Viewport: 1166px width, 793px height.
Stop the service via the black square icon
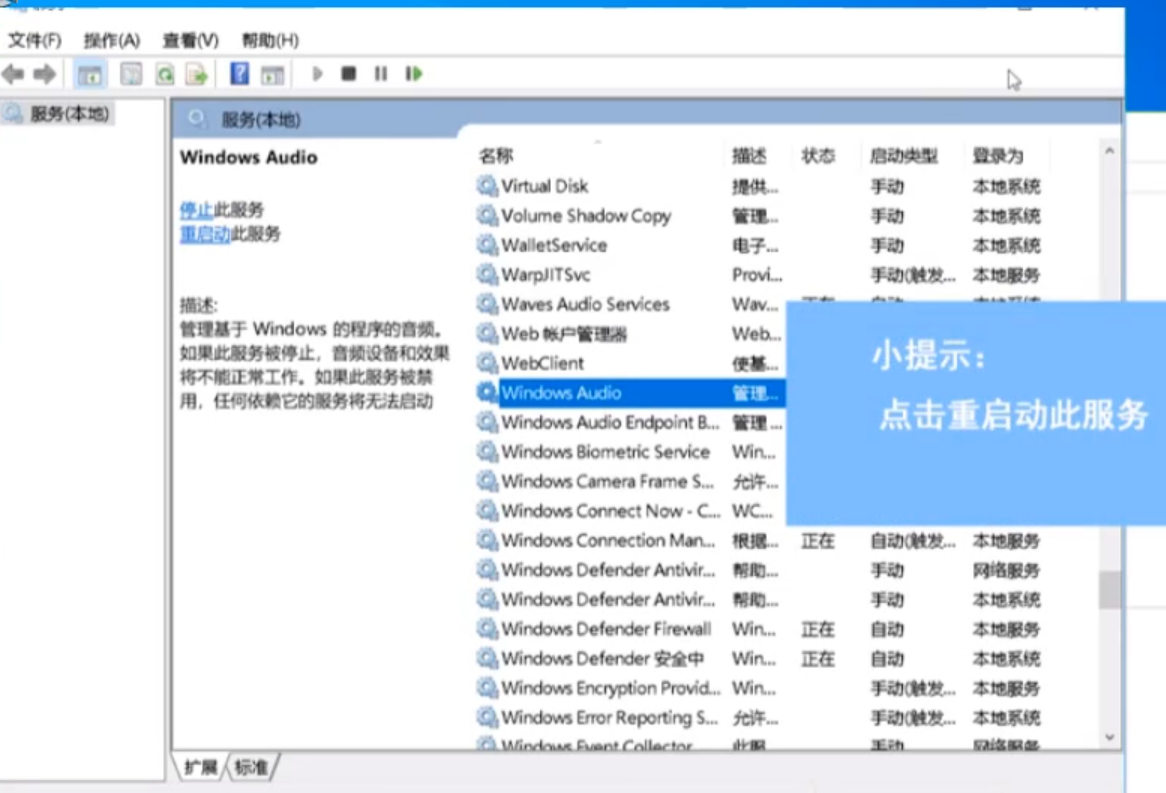(x=348, y=73)
